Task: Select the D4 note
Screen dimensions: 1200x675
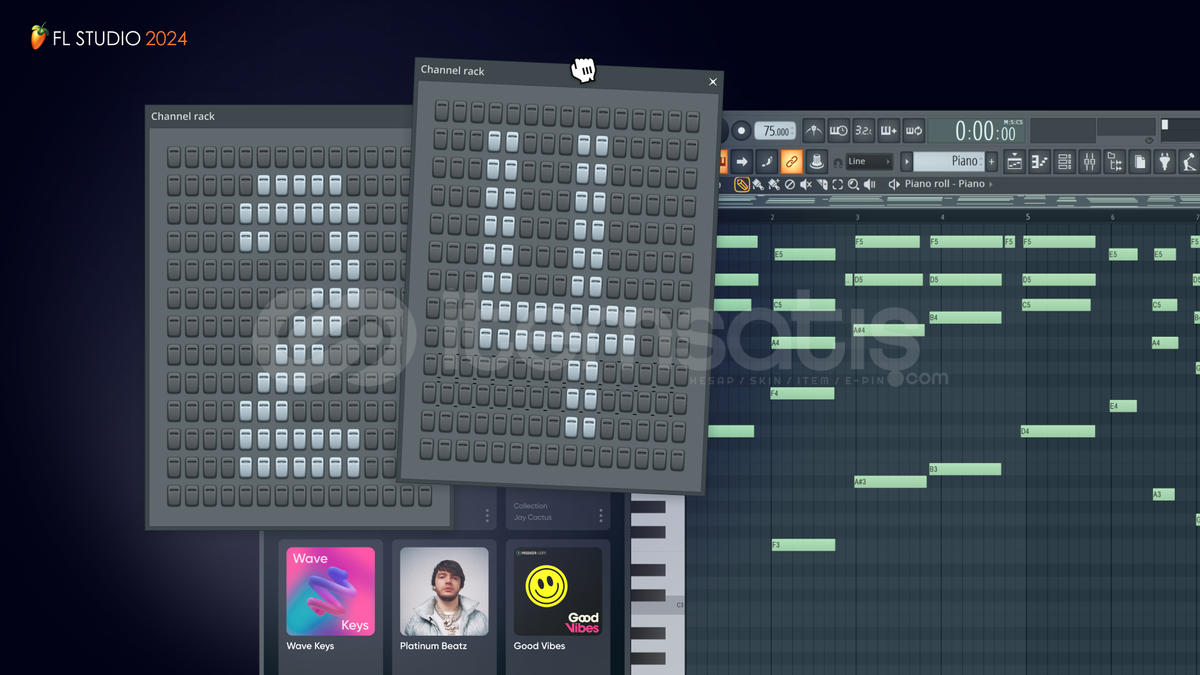Action: tap(1057, 432)
